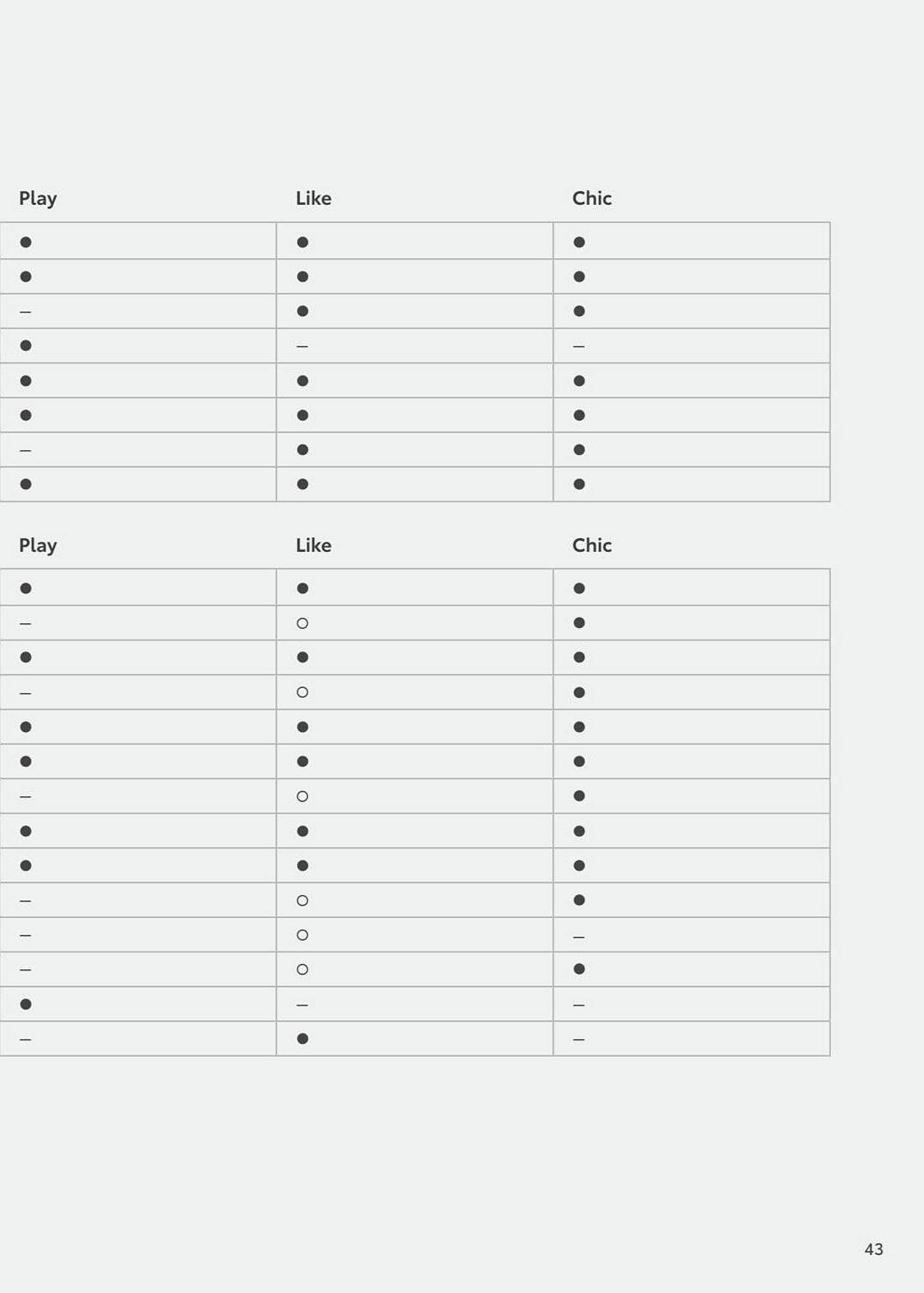Click the last filled dot in upper Play column
Image resolution: width=924 pixels, height=1293 pixels.
coord(25,484)
